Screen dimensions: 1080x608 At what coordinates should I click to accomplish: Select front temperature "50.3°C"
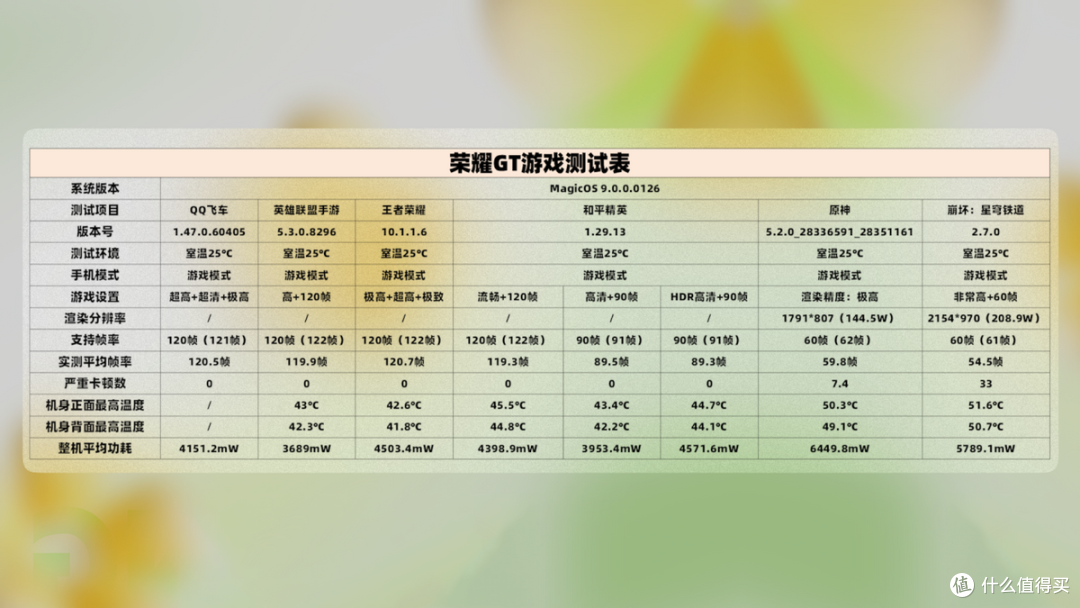click(840, 406)
